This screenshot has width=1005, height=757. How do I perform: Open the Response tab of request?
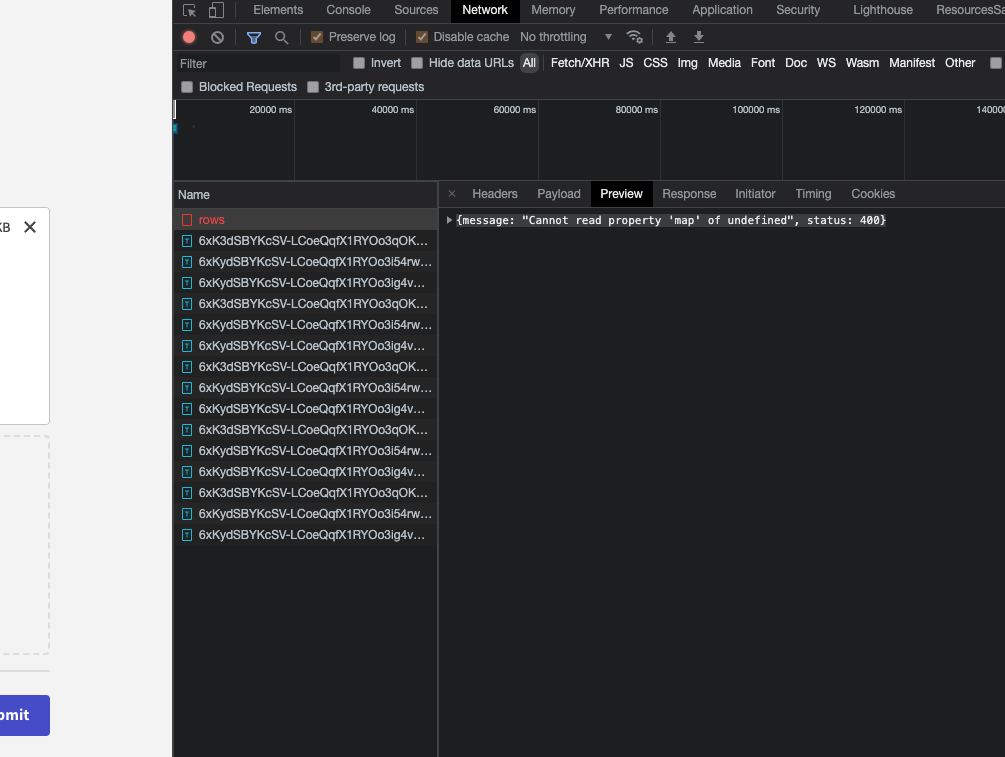click(x=689, y=194)
